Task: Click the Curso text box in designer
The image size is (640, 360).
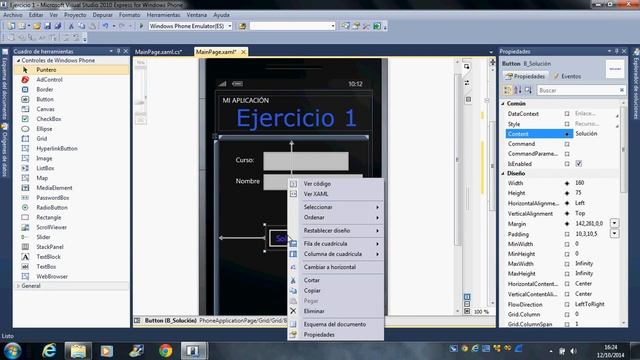Action: [306, 161]
